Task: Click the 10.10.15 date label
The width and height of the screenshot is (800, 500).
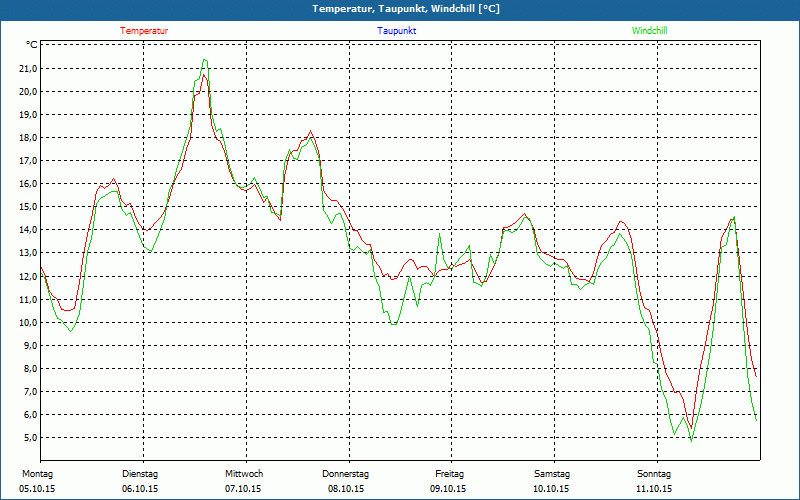Action: coord(551,489)
